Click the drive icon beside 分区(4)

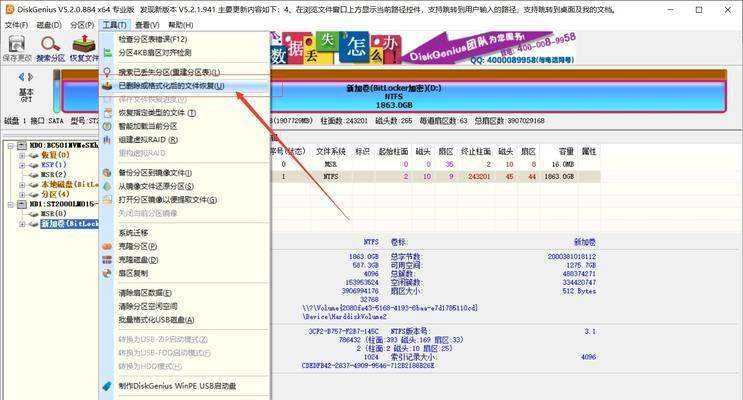33,194
